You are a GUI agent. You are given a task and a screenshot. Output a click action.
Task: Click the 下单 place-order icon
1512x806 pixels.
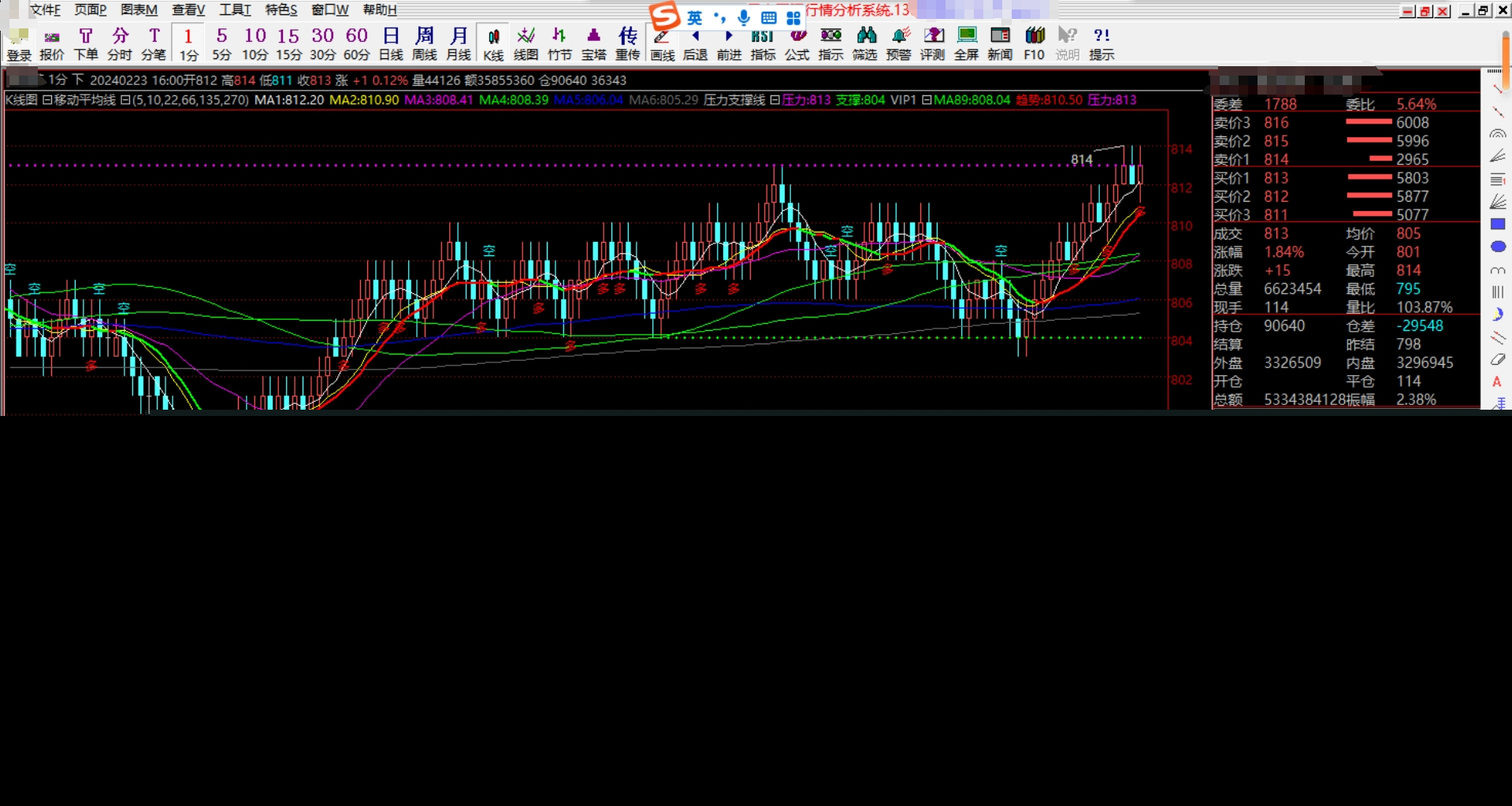[86, 43]
